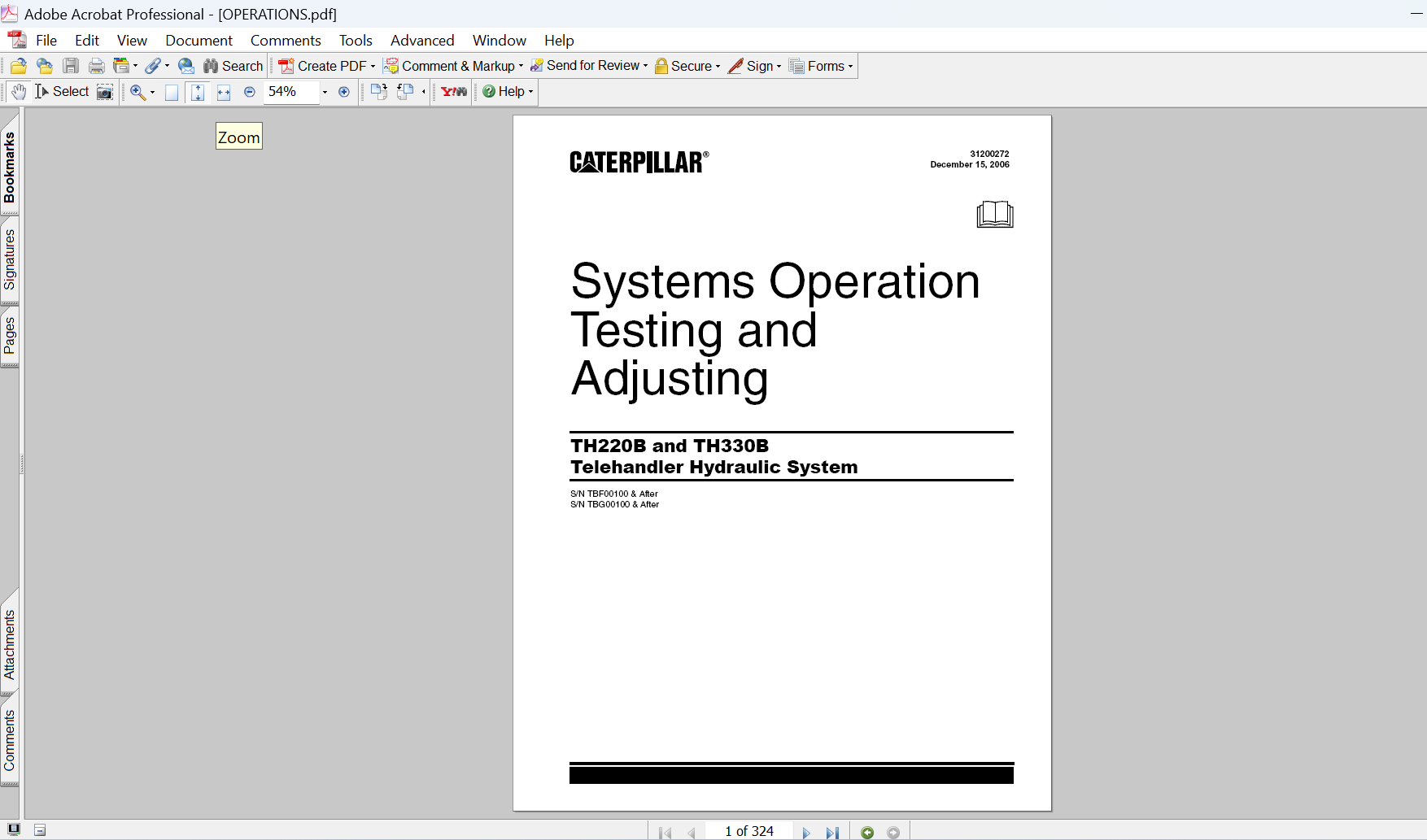The image size is (1427, 840).
Task: Rotate page clockwise icon
Action: point(379,92)
